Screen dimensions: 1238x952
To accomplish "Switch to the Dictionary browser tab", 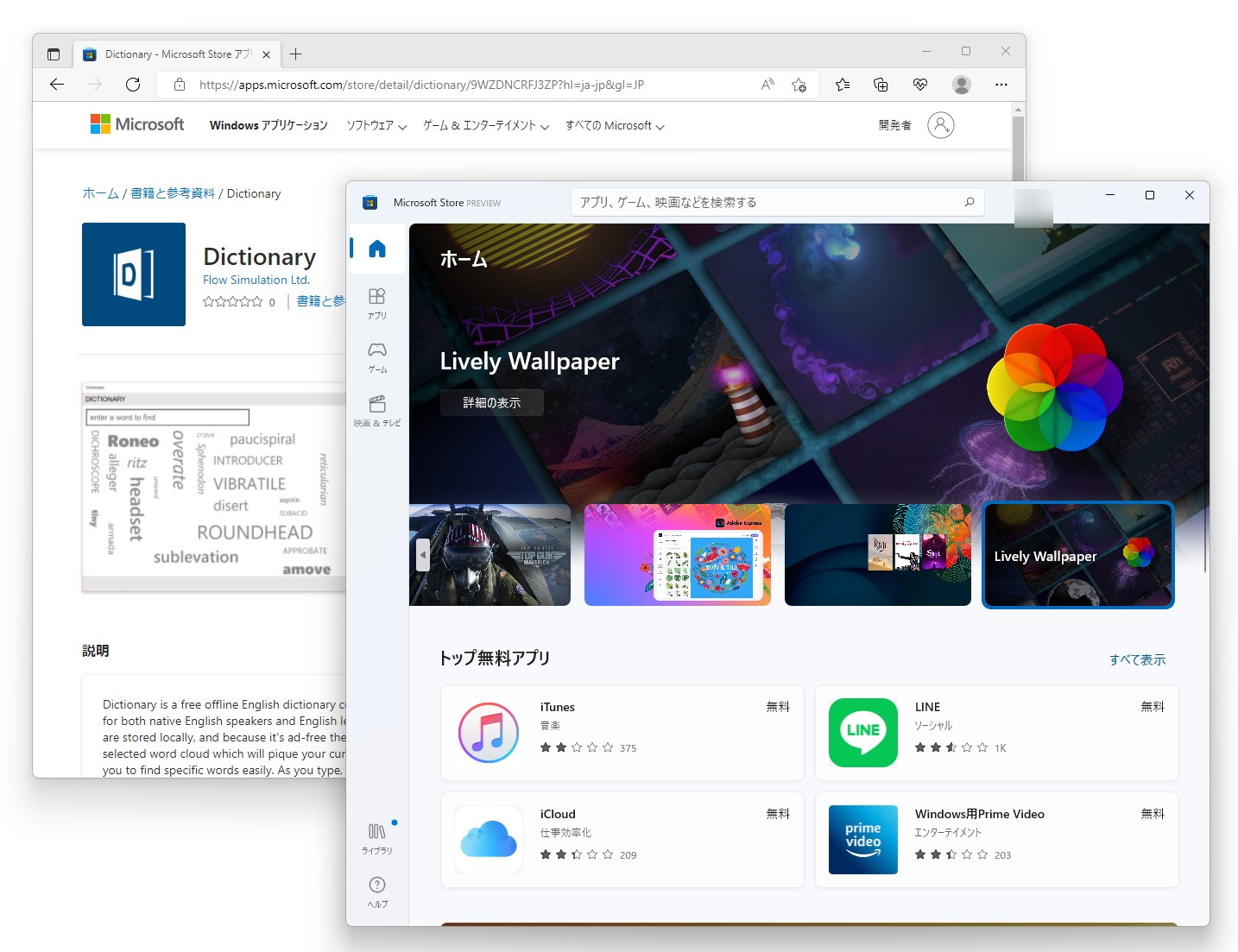I will click(168, 54).
